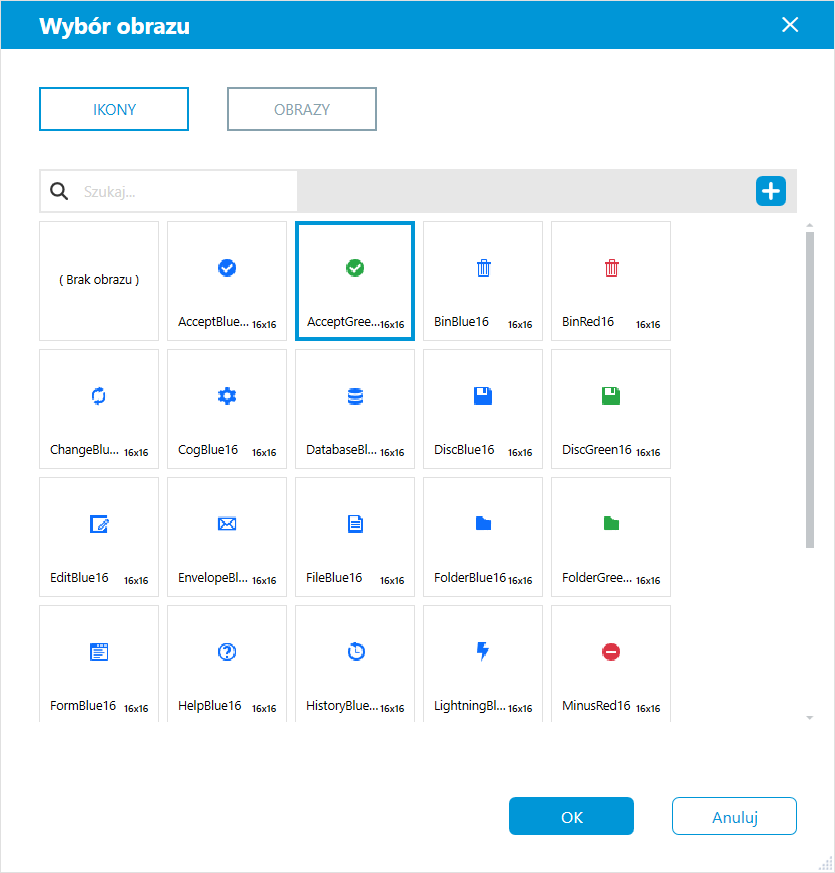The width and height of the screenshot is (835, 873).
Task: Switch to the OBRAZY tab
Action: coord(302,109)
